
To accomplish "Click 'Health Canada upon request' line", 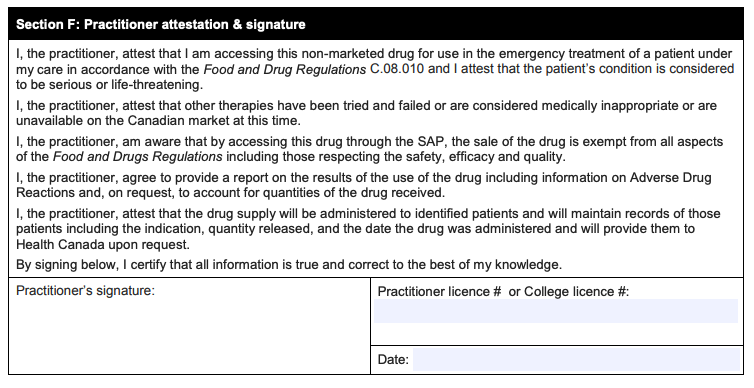I will tap(103, 245).
